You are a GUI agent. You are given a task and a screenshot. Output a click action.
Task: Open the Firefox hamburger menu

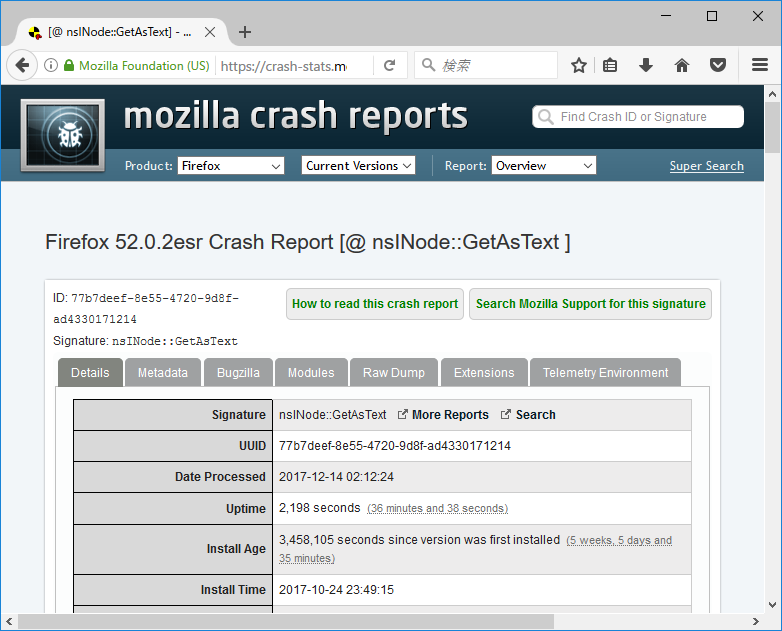(760, 65)
